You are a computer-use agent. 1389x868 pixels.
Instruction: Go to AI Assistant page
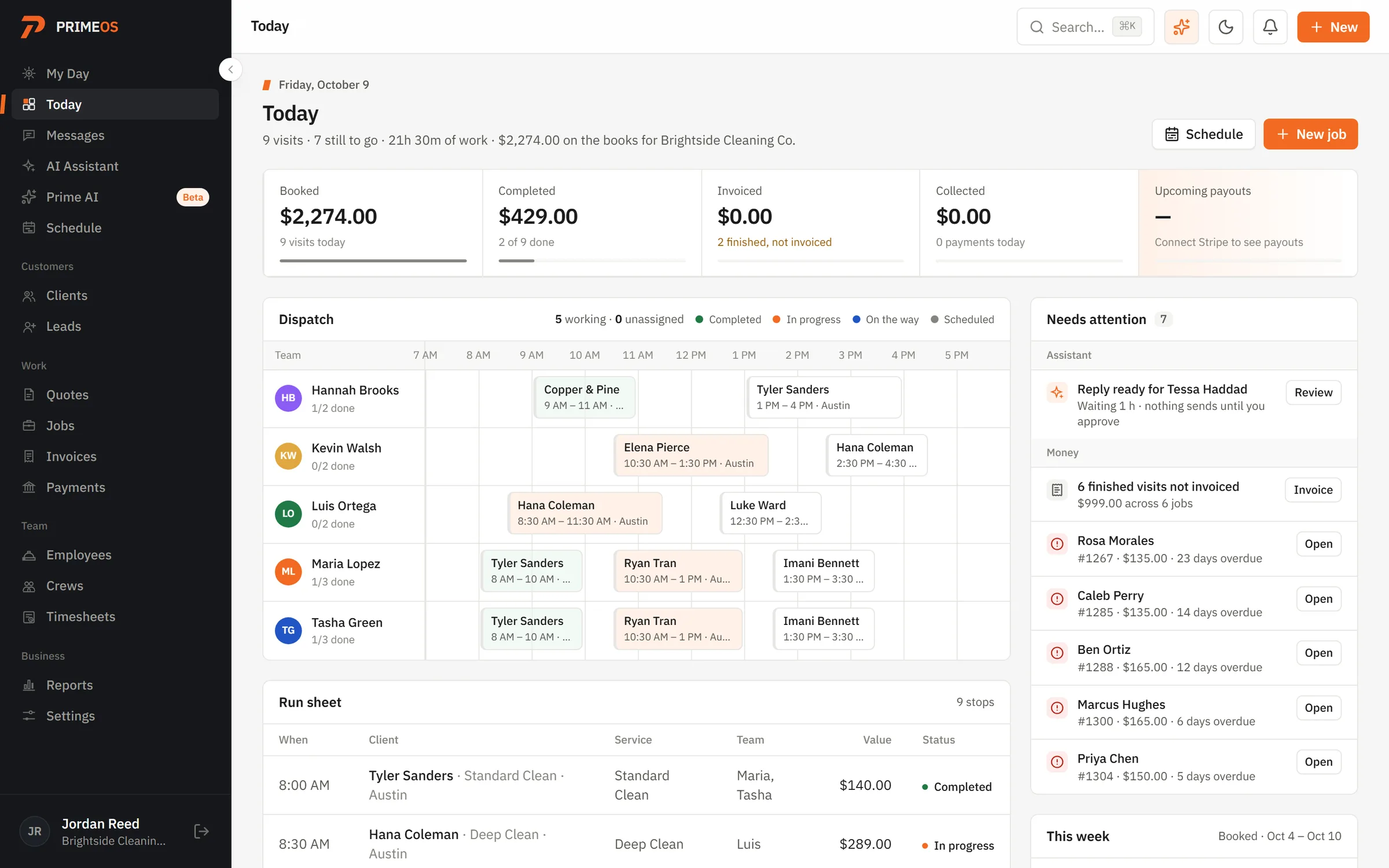click(x=115, y=166)
